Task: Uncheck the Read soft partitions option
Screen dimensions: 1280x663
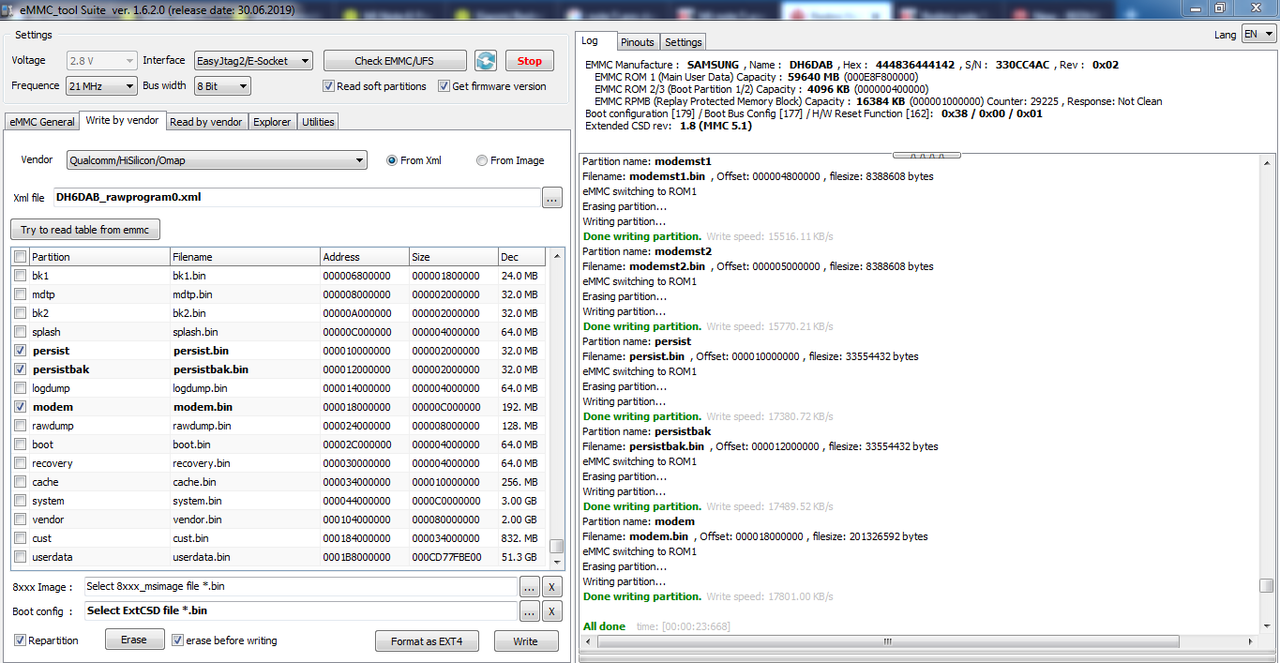Action: 329,86
